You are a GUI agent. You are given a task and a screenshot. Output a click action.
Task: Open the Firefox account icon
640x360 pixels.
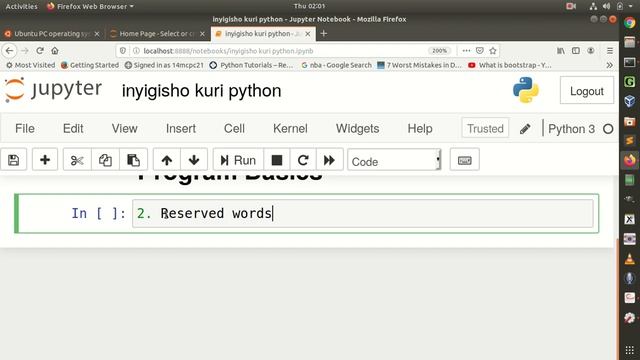click(591, 51)
